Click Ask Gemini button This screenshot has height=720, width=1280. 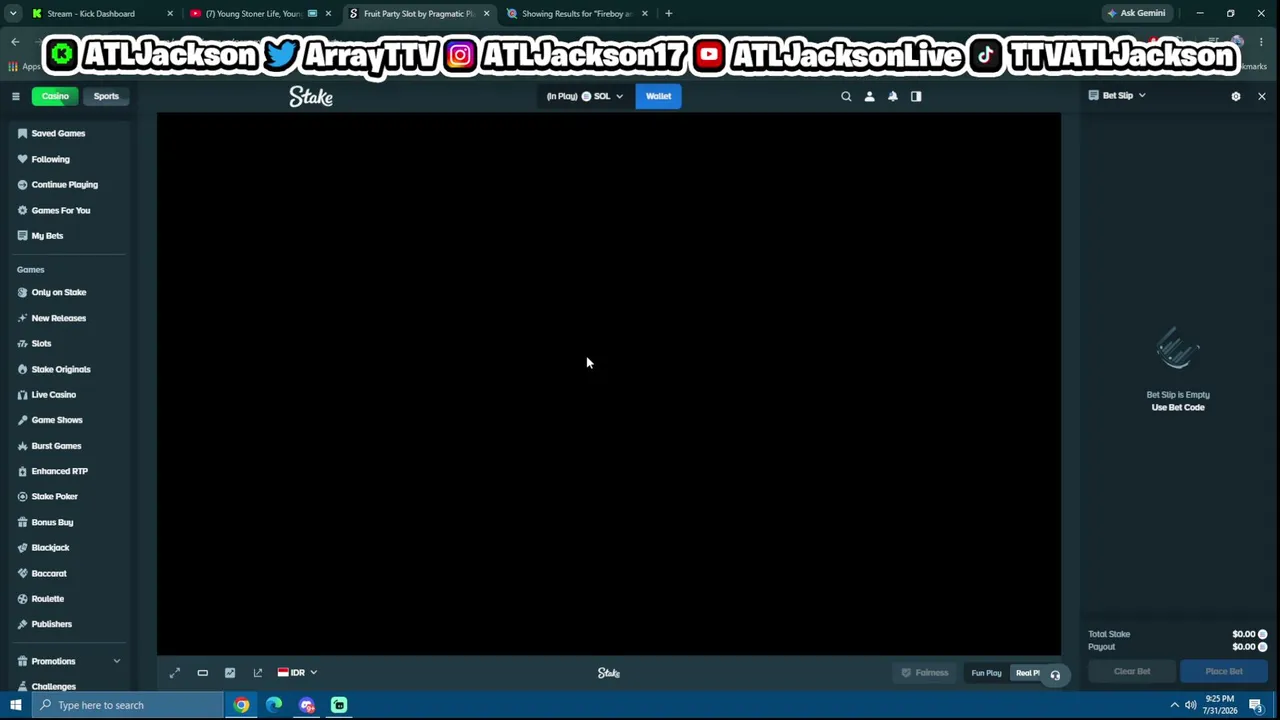(x=1136, y=14)
